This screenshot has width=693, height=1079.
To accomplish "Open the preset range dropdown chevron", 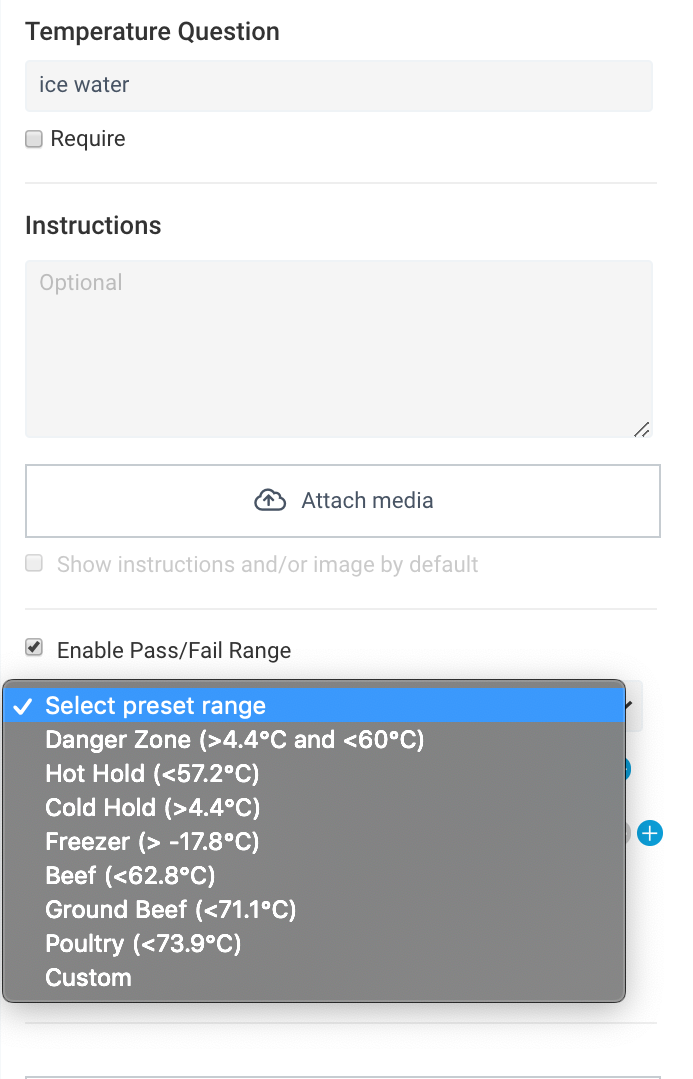I will coord(631,705).
